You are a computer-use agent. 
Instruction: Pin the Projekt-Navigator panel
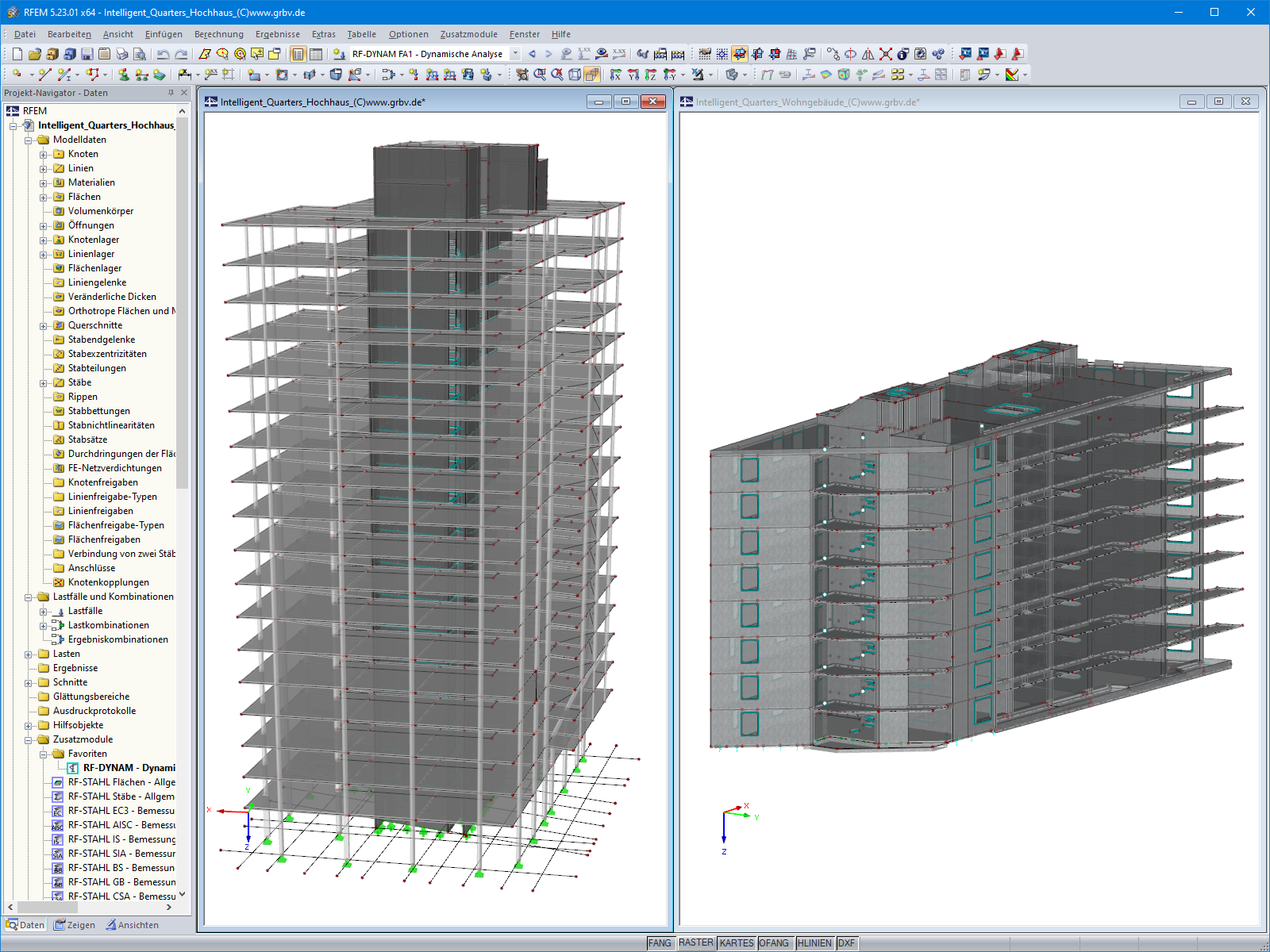tap(171, 93)
